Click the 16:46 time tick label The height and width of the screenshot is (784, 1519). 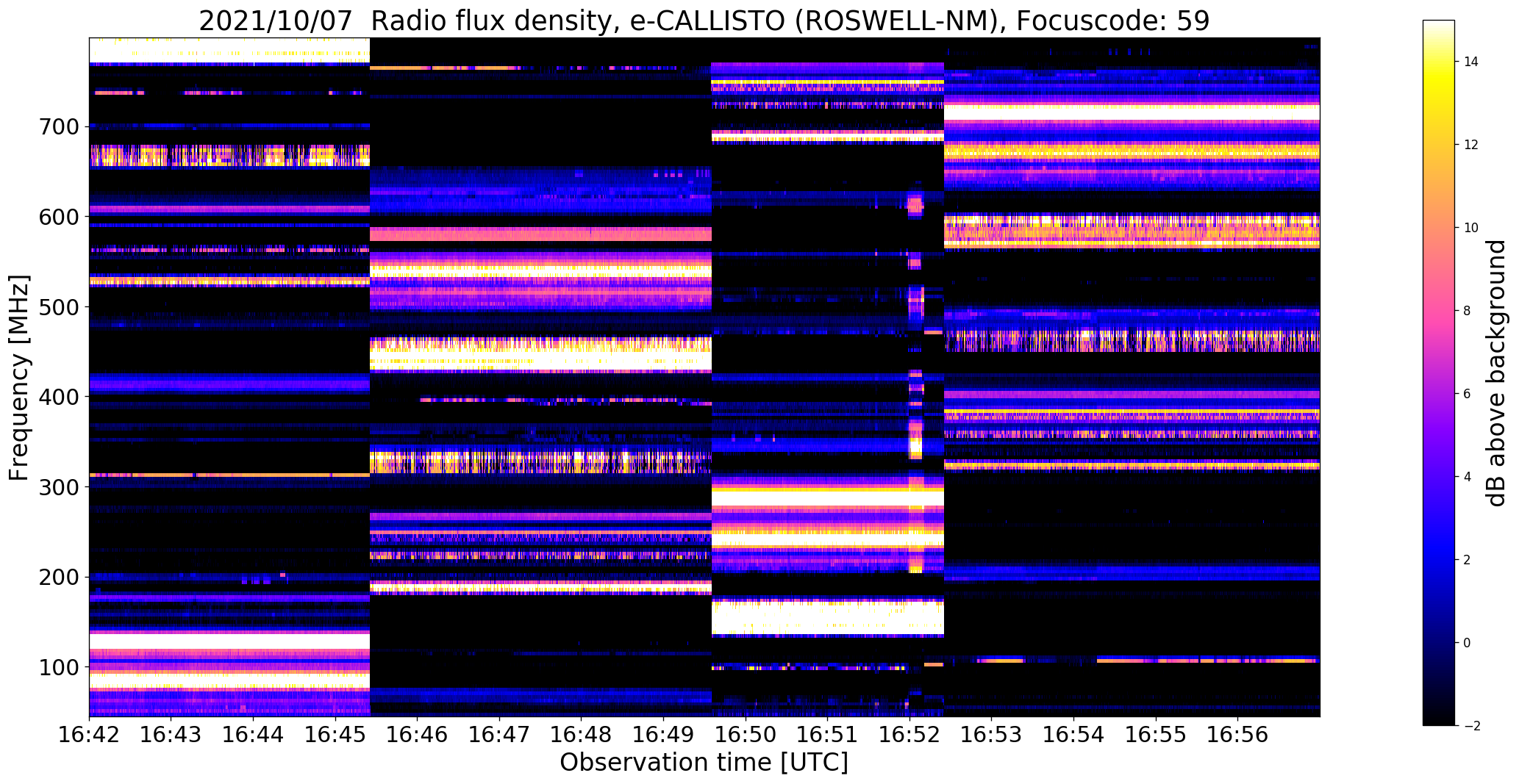click(418, 734)
